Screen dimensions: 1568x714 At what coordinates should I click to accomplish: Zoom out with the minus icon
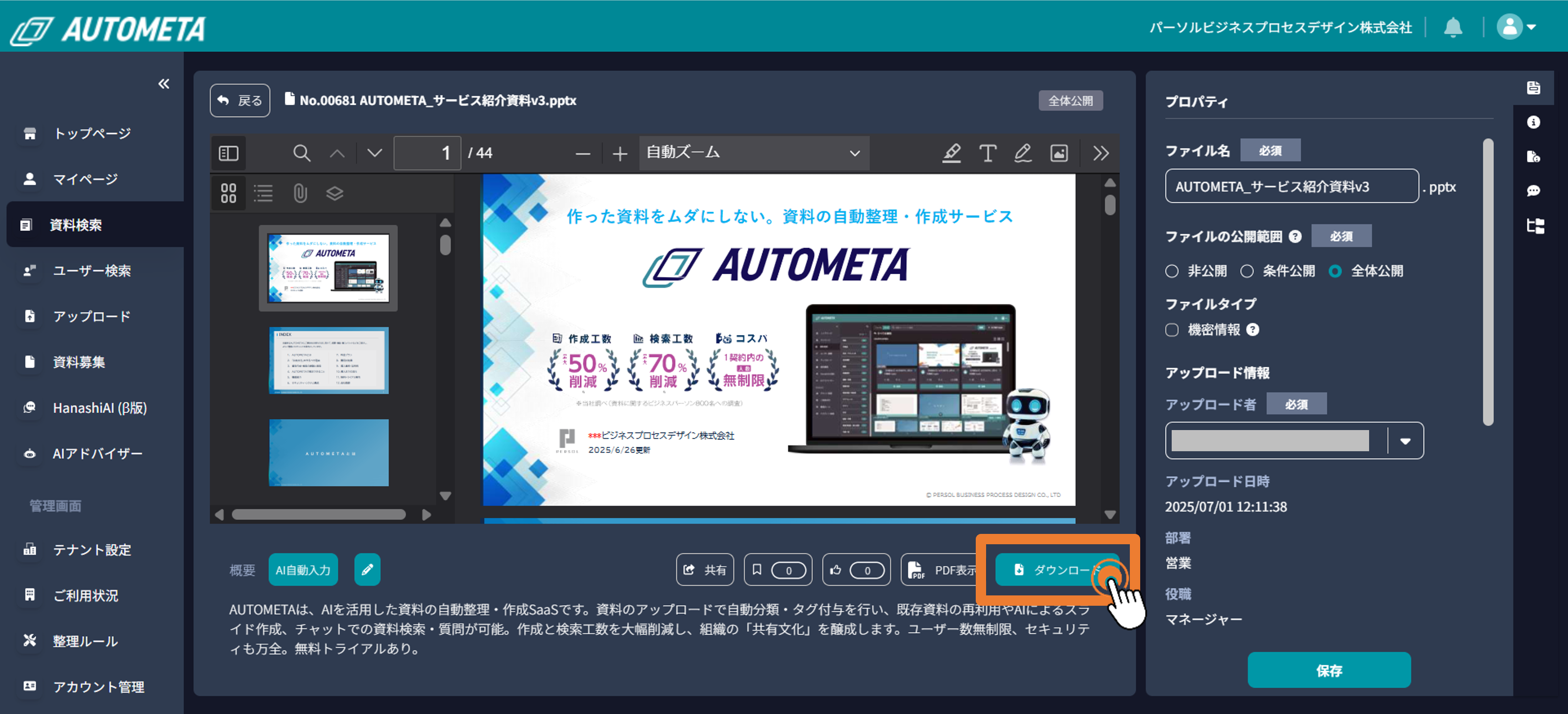point(583,154)
